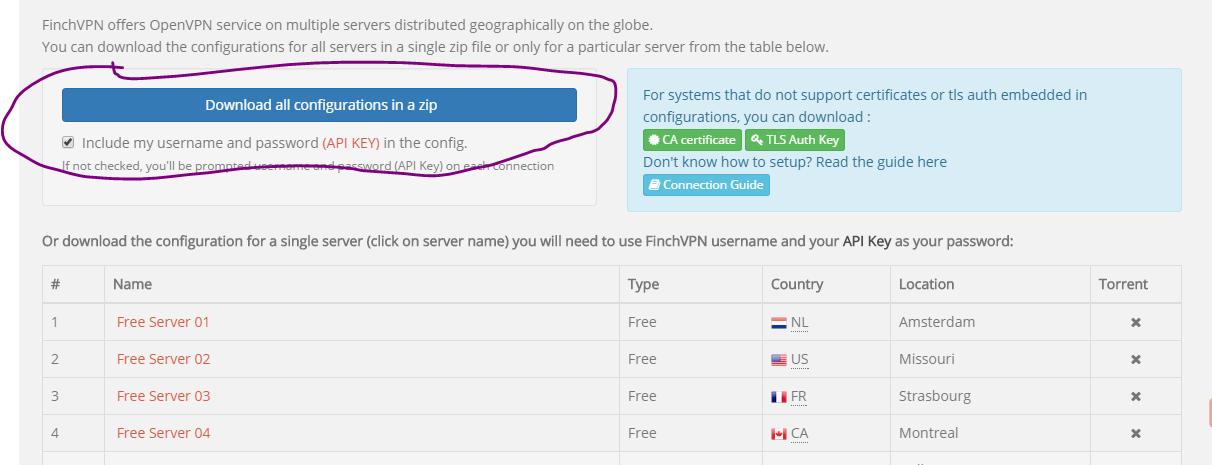1212x465 pixels.
Task: Toggle Include my username and password checkbox
Action: [68, 142]
